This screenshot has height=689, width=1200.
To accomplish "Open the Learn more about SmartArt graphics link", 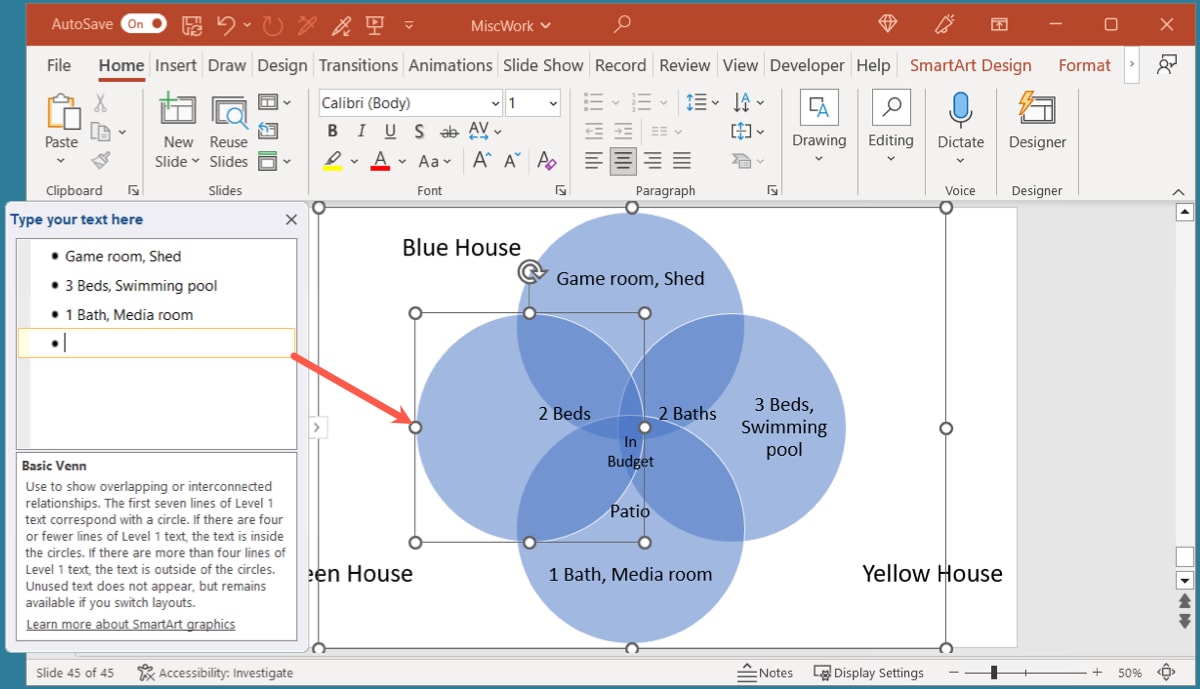I will 129,624.
